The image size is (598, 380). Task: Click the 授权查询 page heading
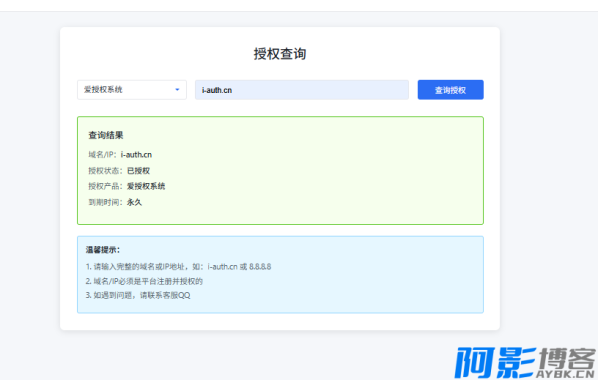pos(280,54)
